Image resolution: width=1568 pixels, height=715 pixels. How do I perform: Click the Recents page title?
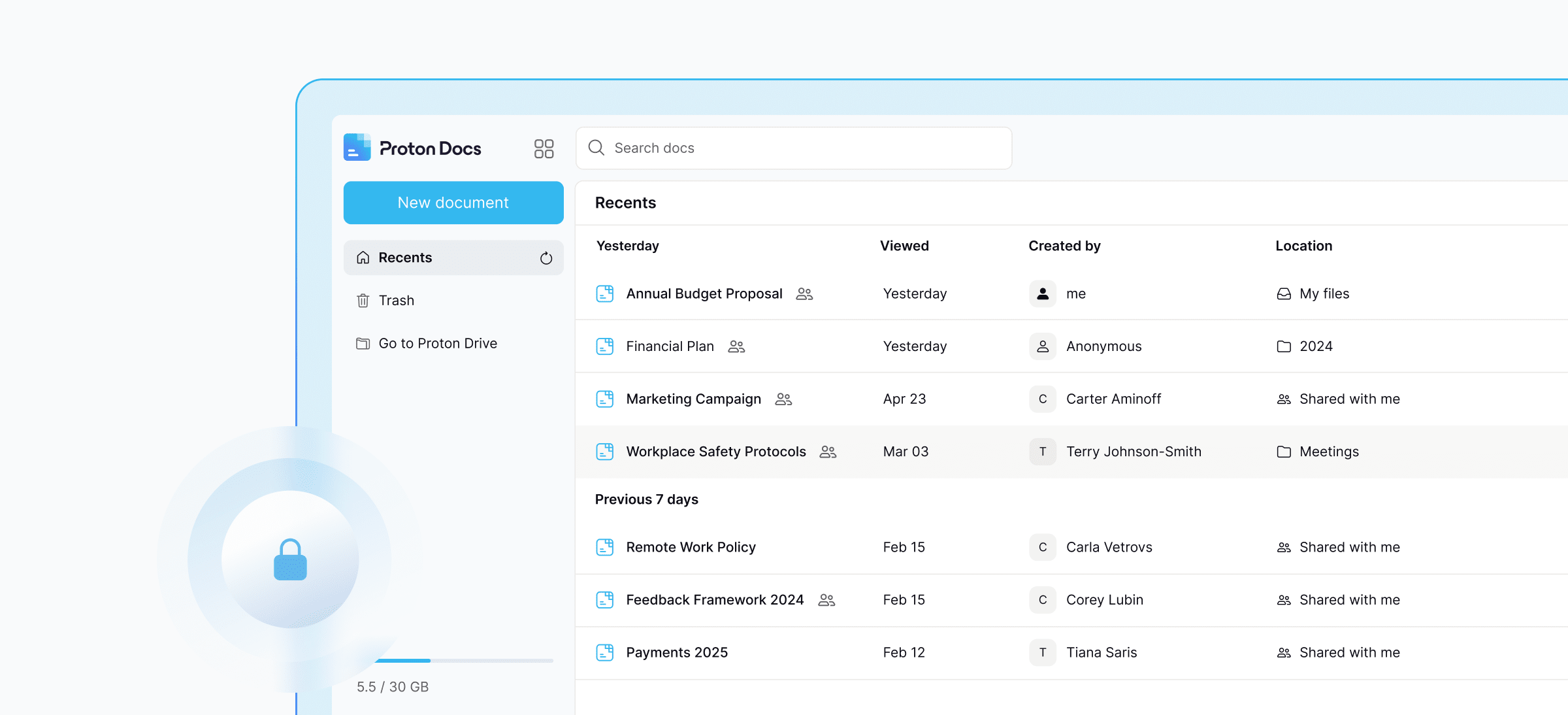pyautogui.click(x=625, y=203)
